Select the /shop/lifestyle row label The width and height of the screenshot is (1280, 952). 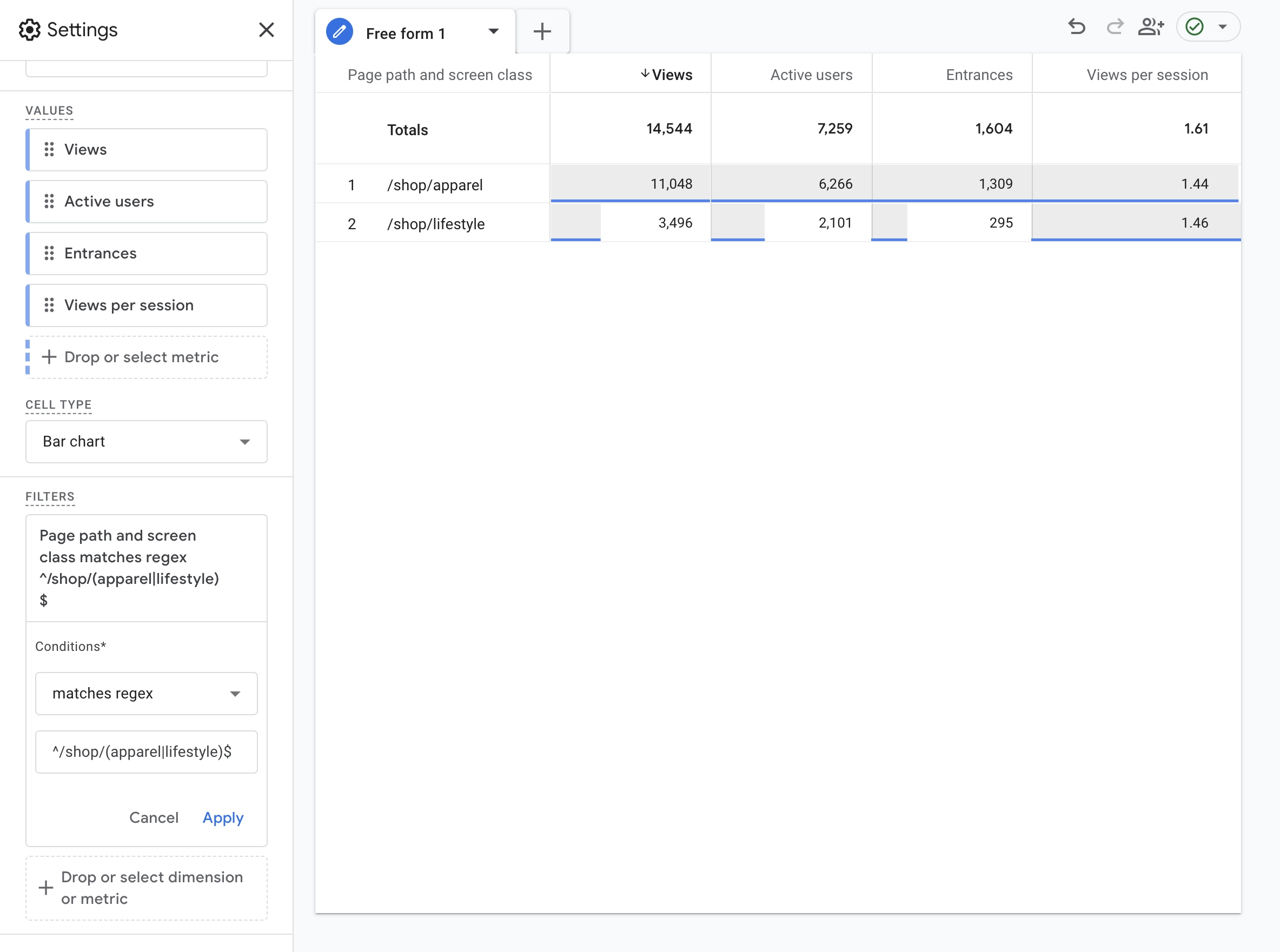click(x=436, y=224)
